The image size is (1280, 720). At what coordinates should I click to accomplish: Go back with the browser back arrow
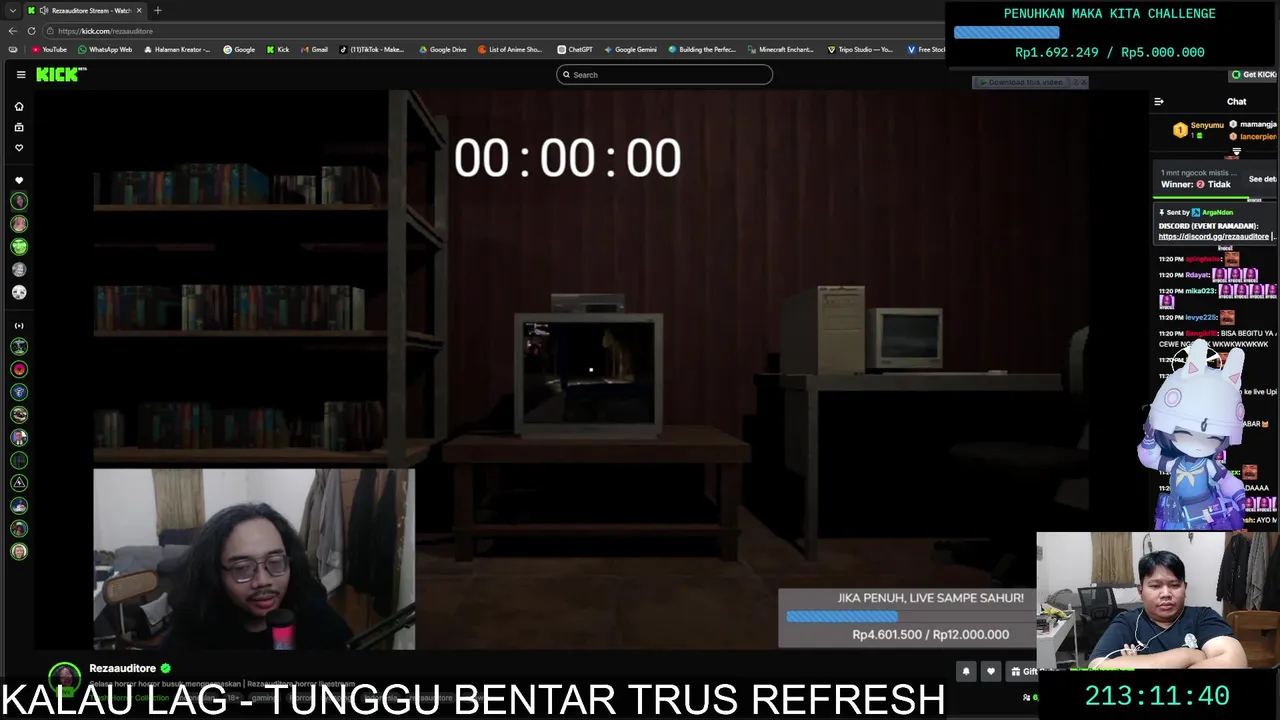pos(12,31)
